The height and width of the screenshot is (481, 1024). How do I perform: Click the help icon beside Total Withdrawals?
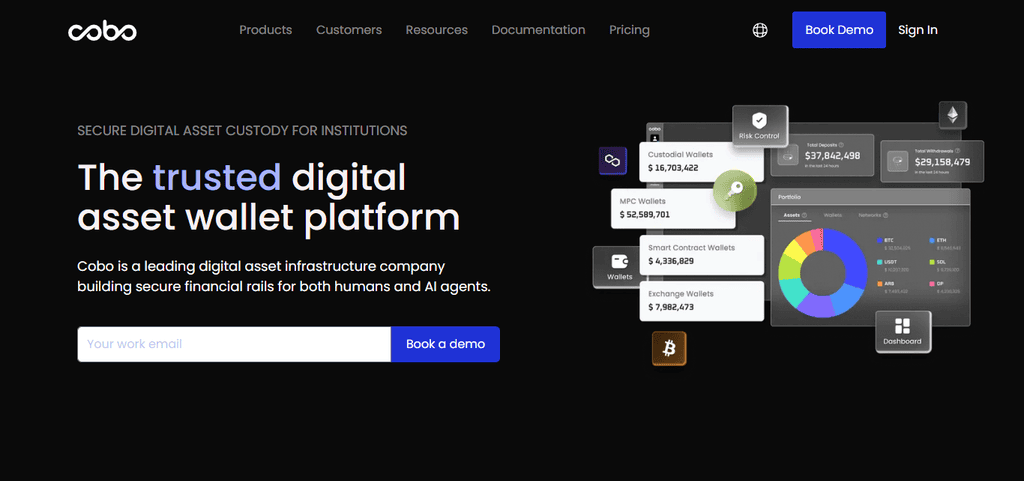(957, 151)
